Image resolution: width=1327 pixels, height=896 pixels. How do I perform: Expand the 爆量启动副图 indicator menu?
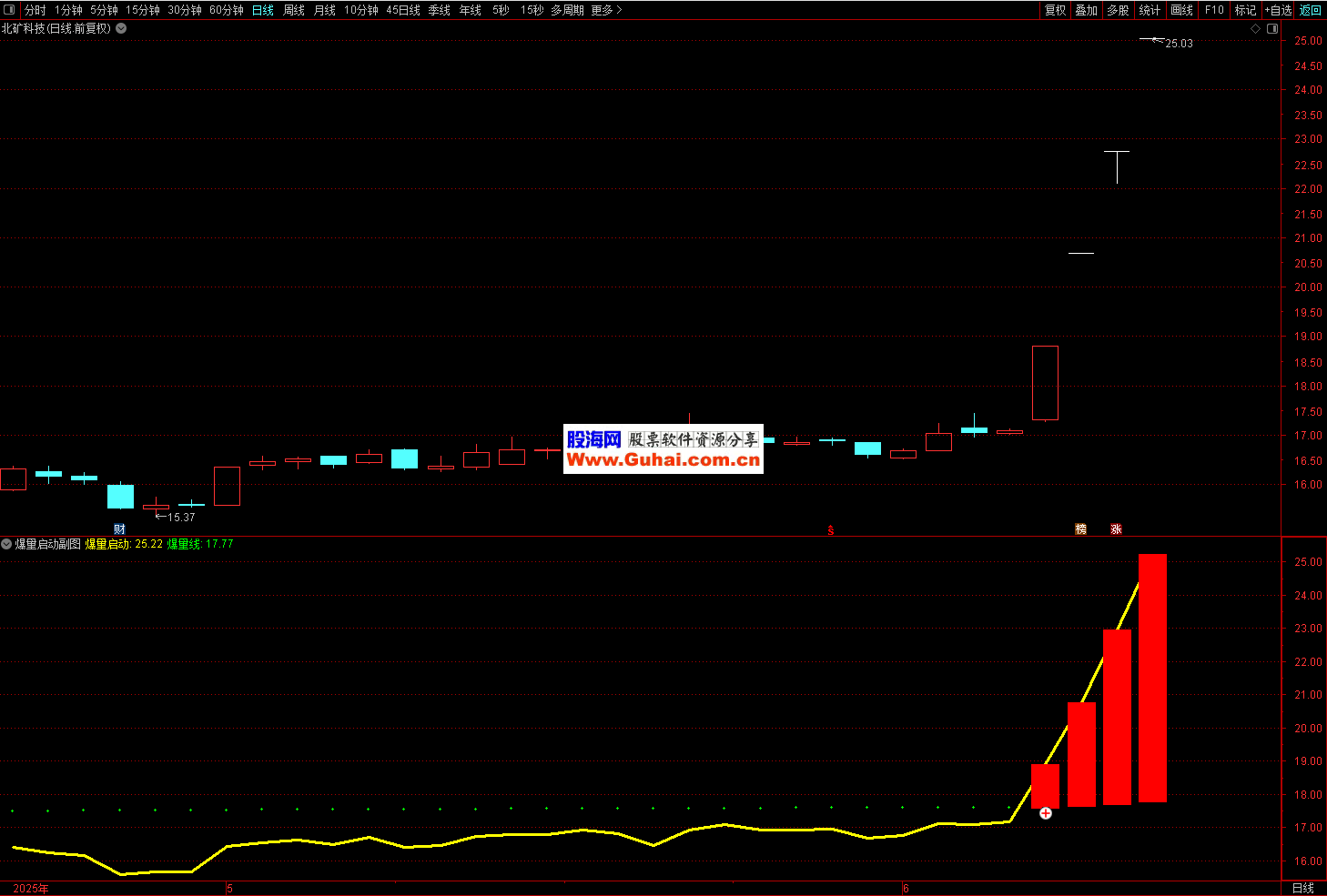click(6, 544)
